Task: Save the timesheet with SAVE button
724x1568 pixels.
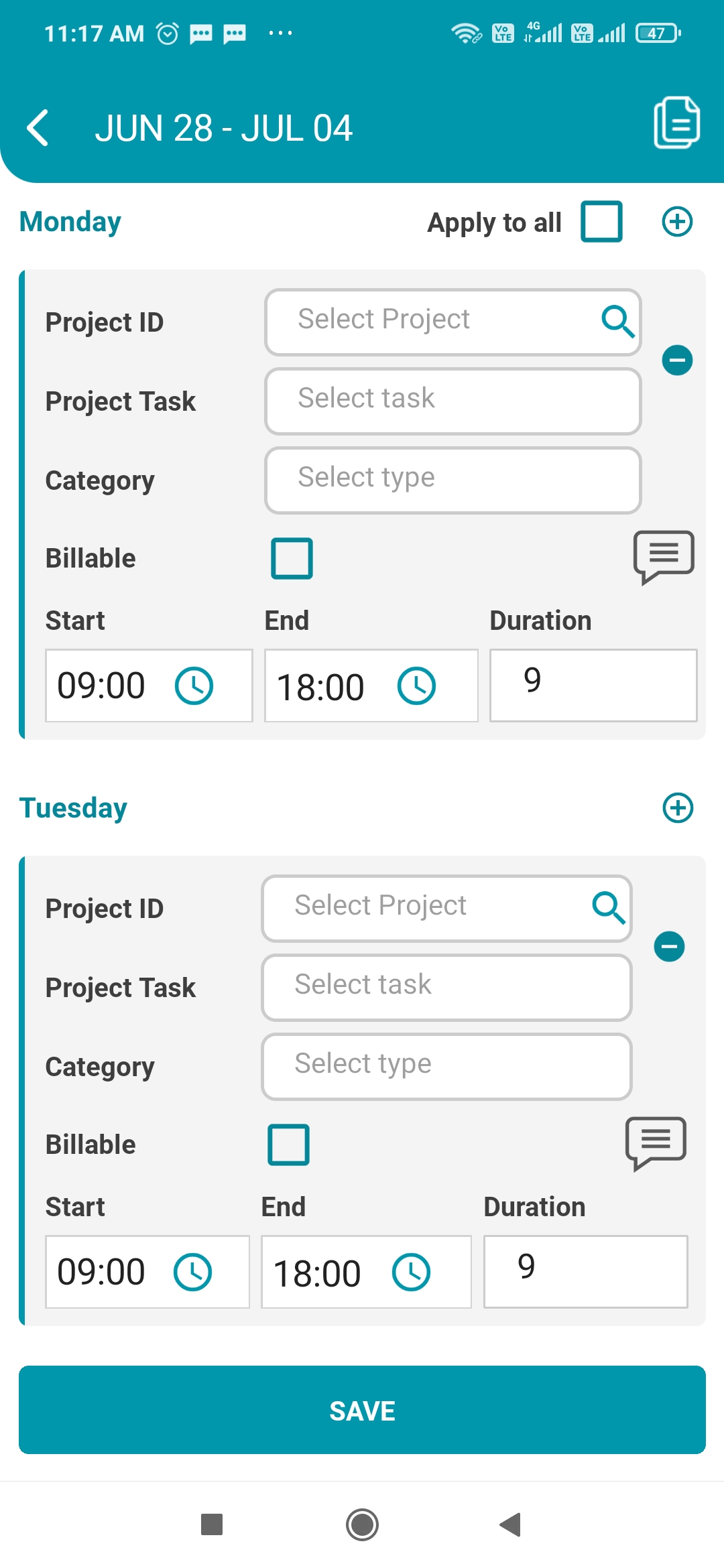Action: (x=362, y=1410)
